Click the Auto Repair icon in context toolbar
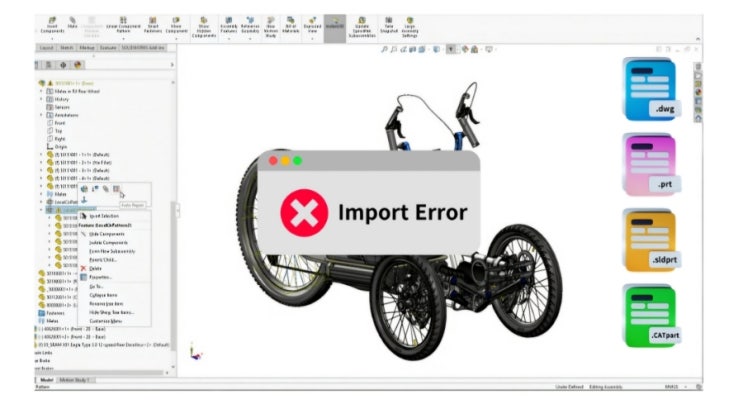The image size is (743, 404). point(116,189)
